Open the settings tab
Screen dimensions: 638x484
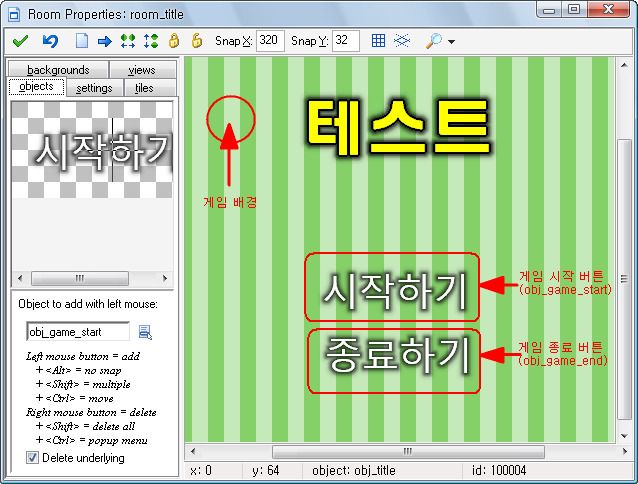pyautogui.click(x=94, y=88)
